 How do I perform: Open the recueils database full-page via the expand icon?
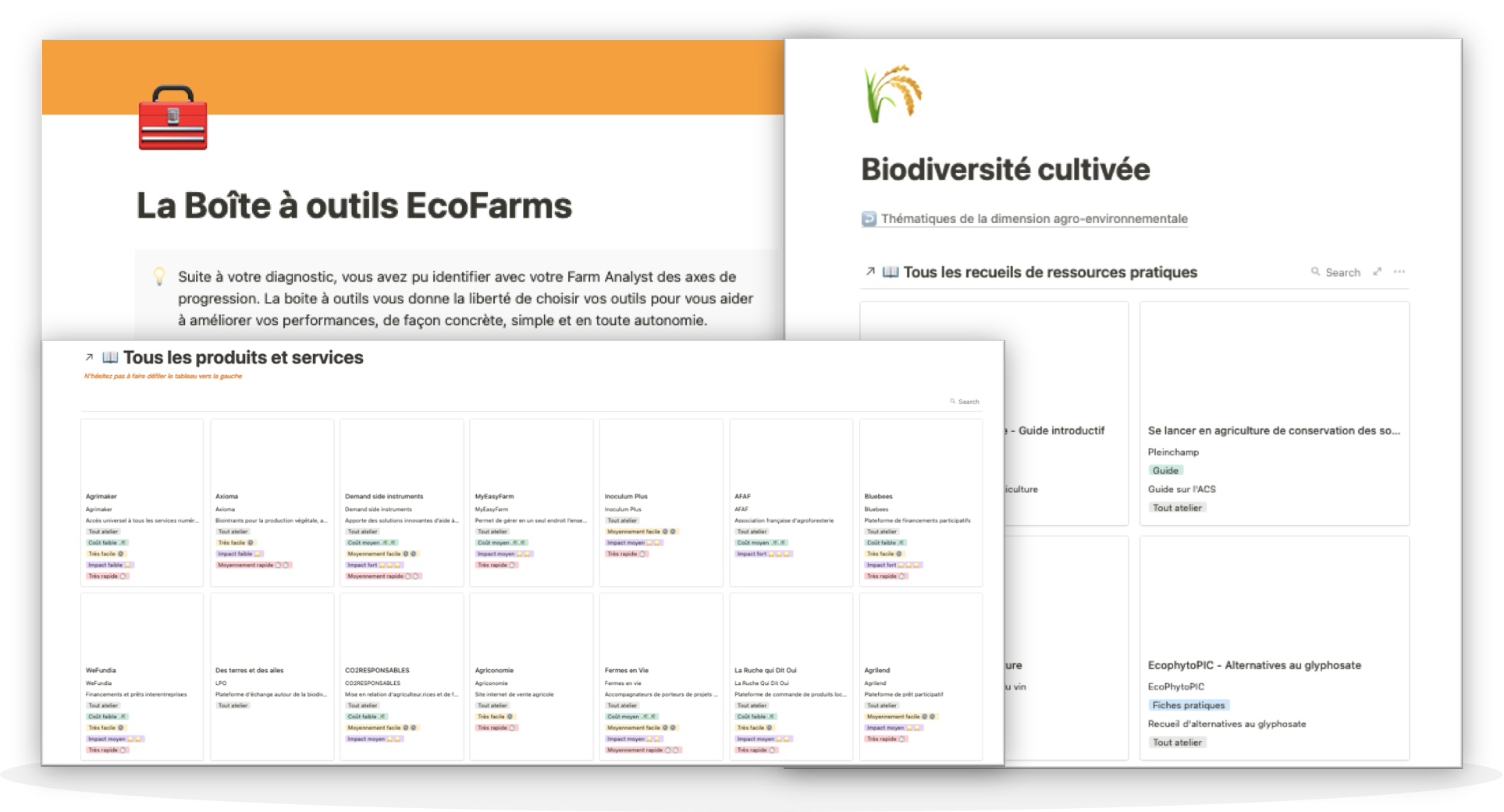tap(1378, 271)
